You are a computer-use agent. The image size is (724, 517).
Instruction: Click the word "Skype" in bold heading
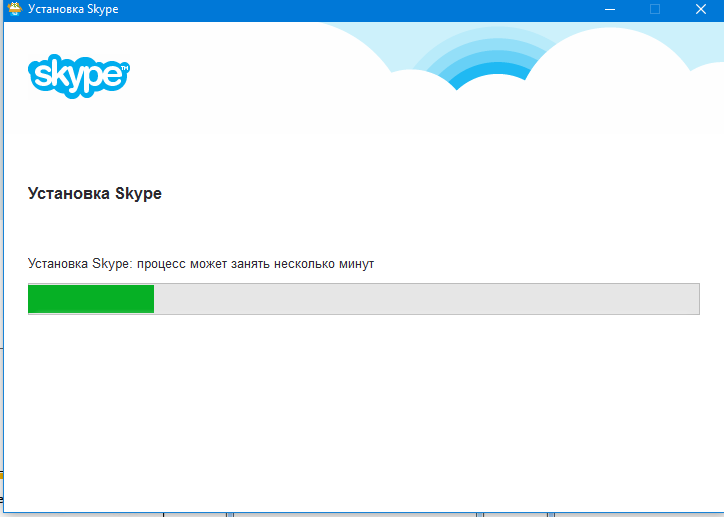(139, 194)
